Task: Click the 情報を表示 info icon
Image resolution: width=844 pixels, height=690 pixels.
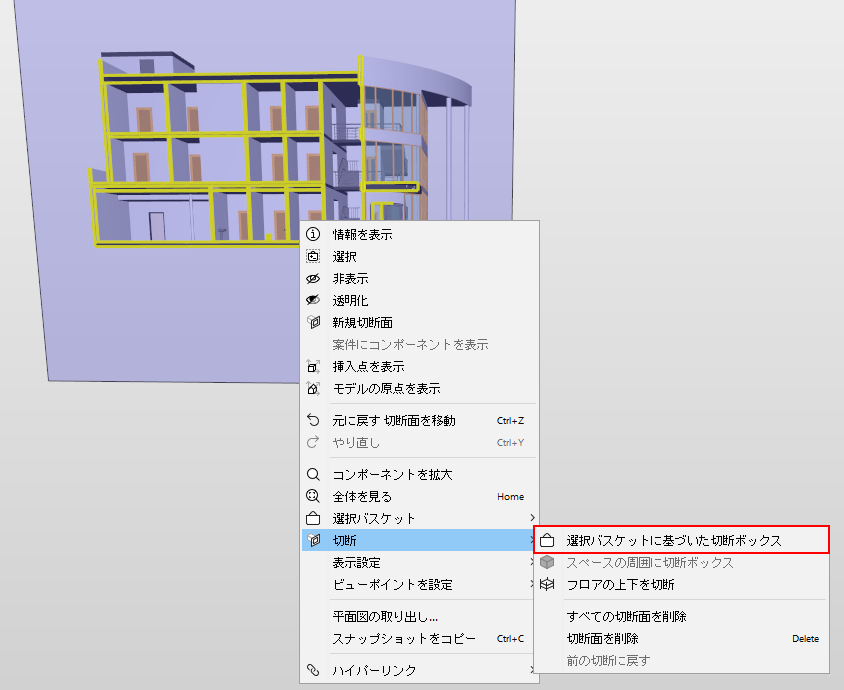Action: (x=313, y=234)
